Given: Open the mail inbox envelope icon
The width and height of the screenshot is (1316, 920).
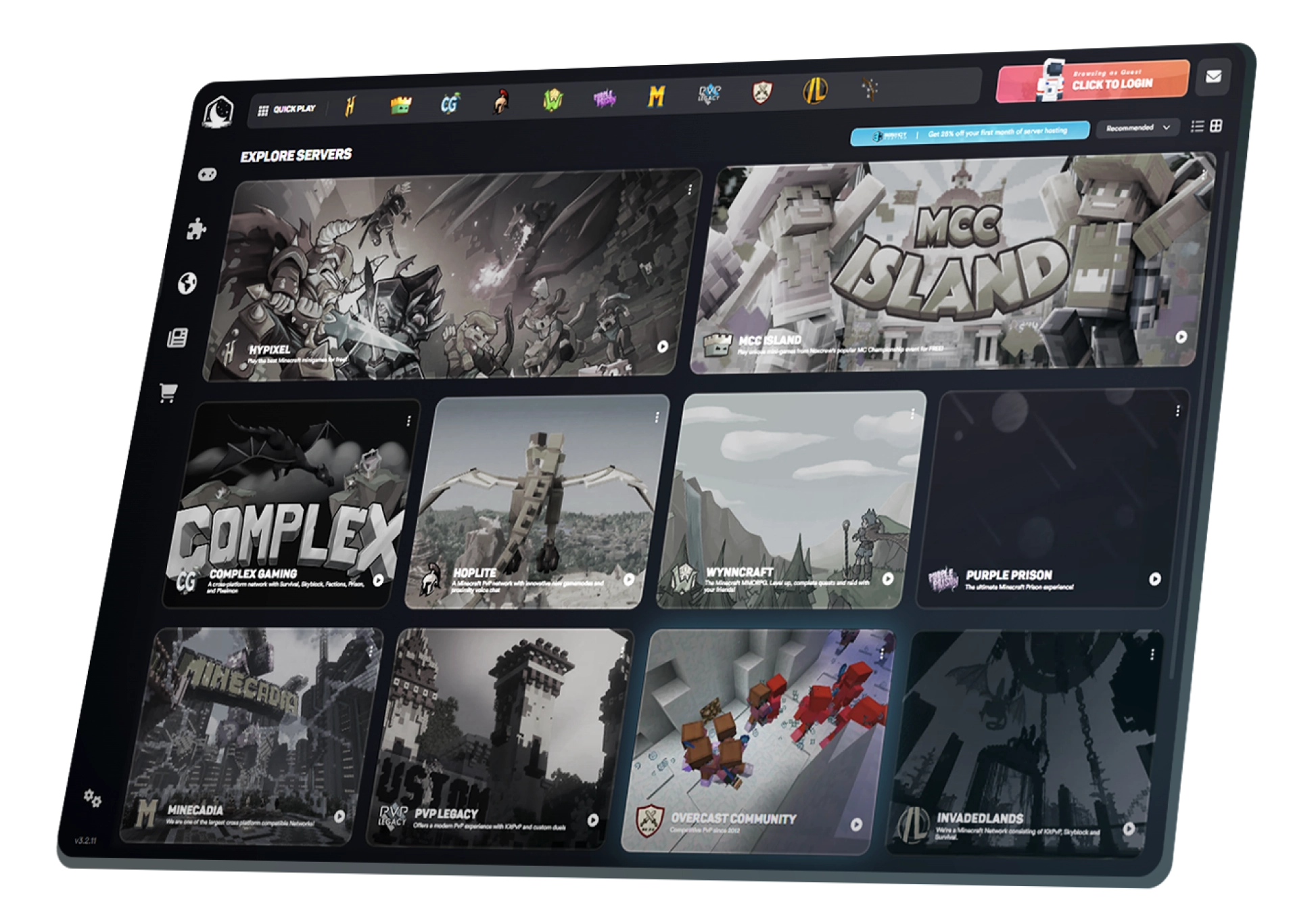Looking at the screenshot, I should [x=1213, y=76].
